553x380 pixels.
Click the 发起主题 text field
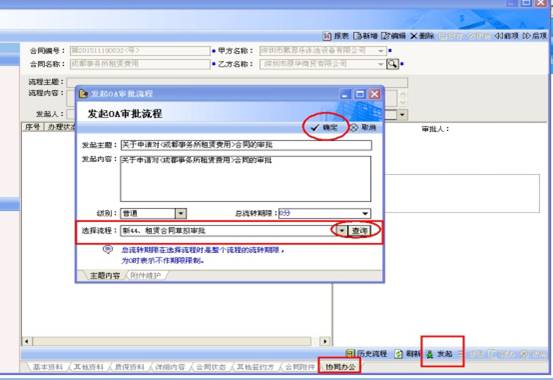tap(246, 145)
